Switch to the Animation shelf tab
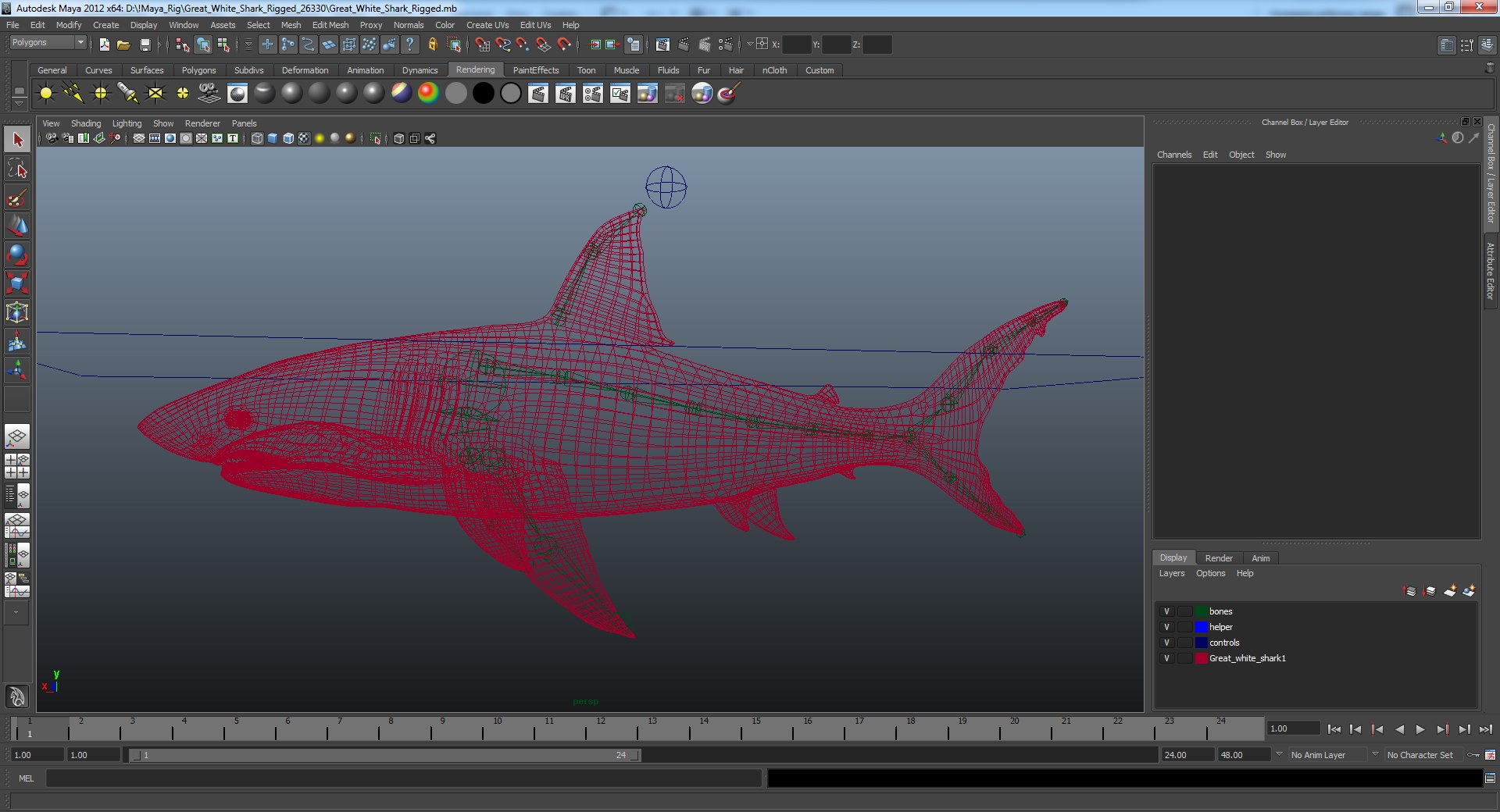The height and width of the screenshot is (812, 1500). coord(365,70)
